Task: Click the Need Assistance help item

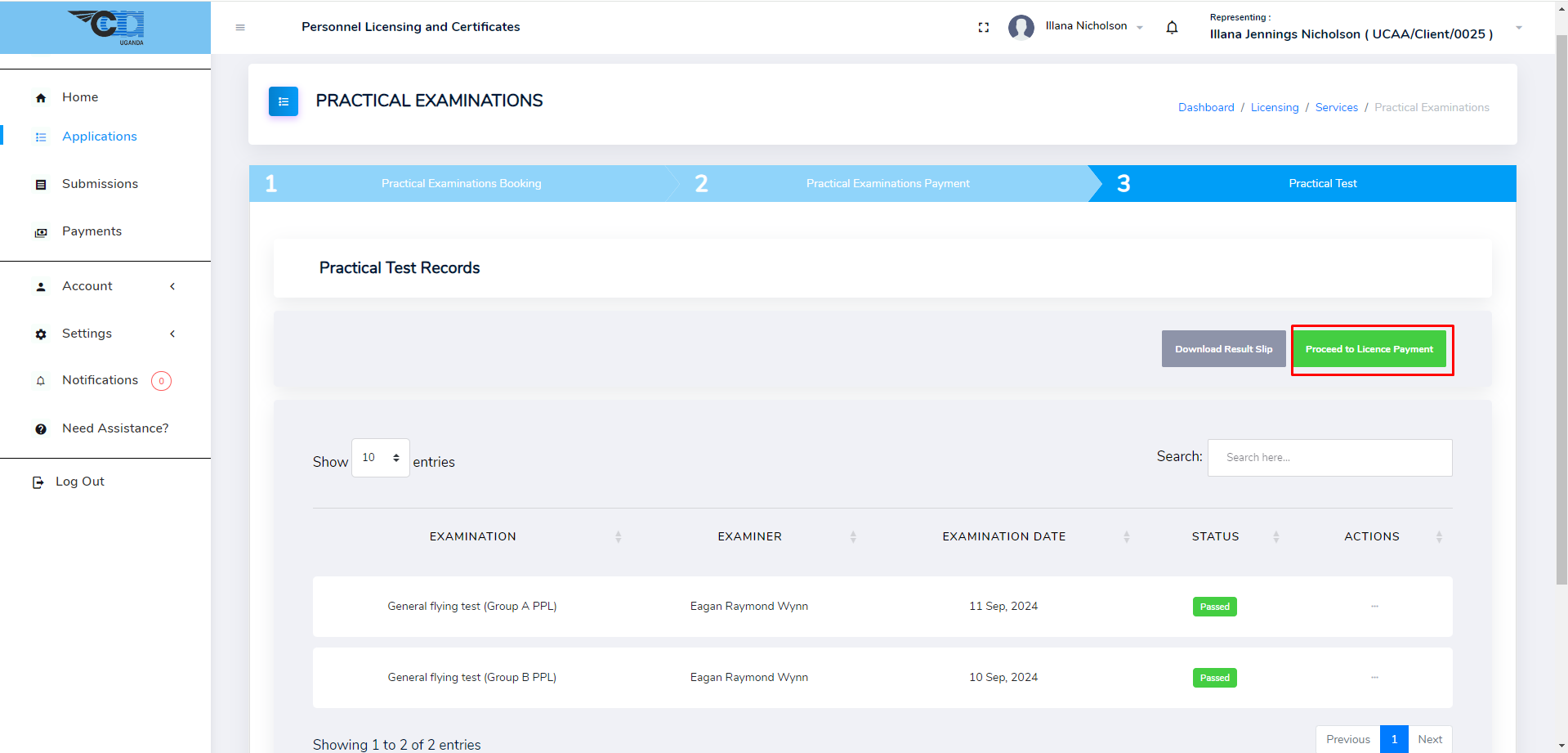Action: click(115, 428)
